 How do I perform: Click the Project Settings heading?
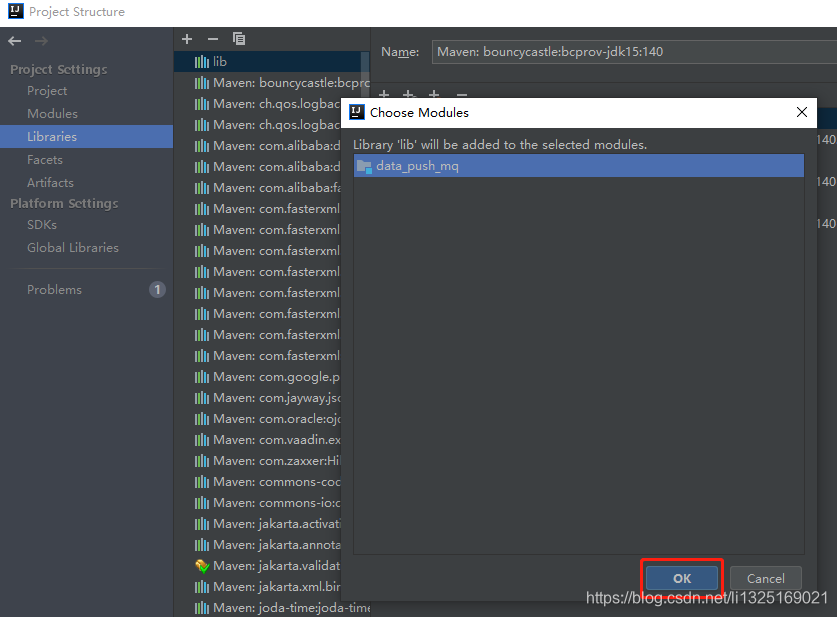(x=59, y=70)
